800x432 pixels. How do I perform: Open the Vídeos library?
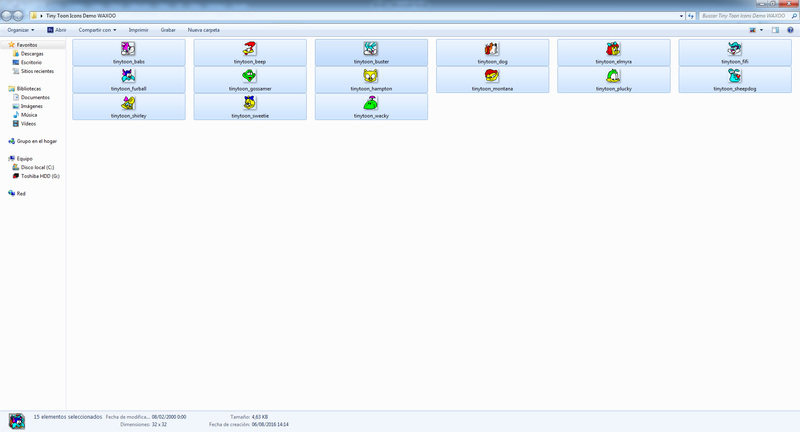click(x=28, y=123)
